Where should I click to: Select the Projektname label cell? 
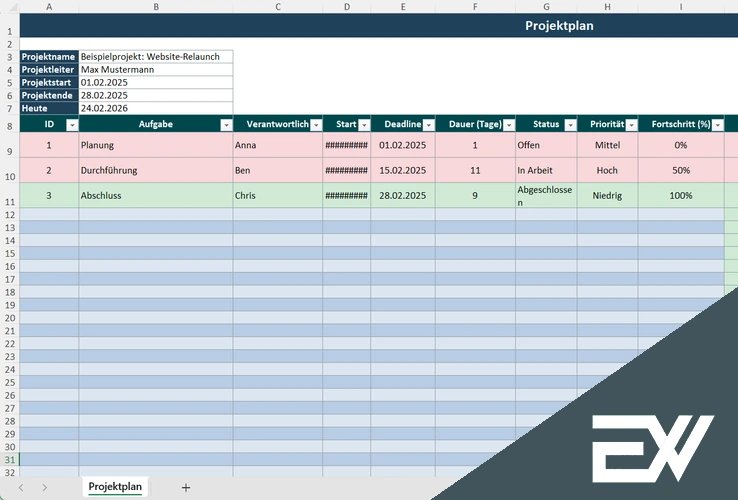pos(49,56)
